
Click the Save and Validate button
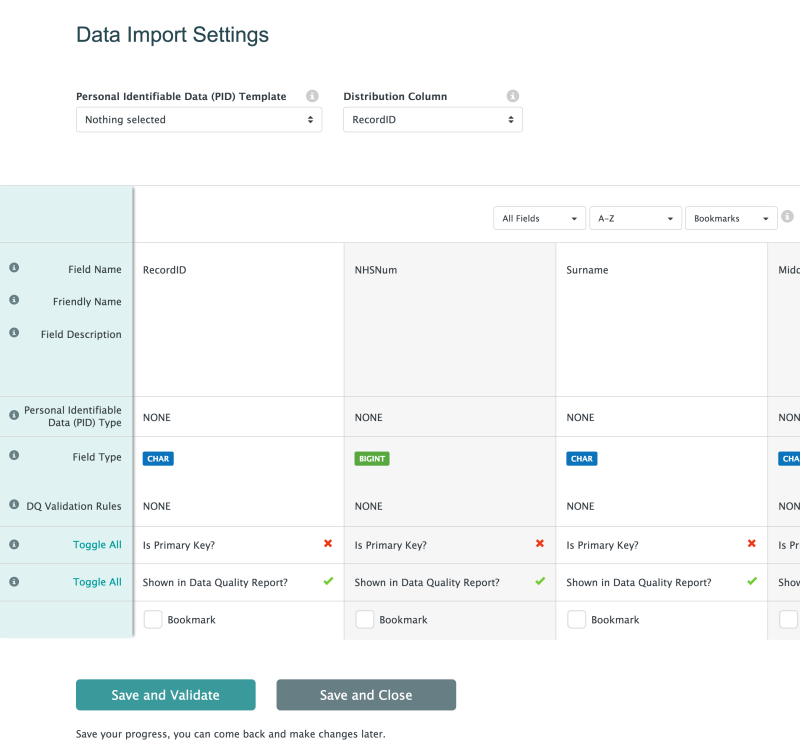[165, 694]
